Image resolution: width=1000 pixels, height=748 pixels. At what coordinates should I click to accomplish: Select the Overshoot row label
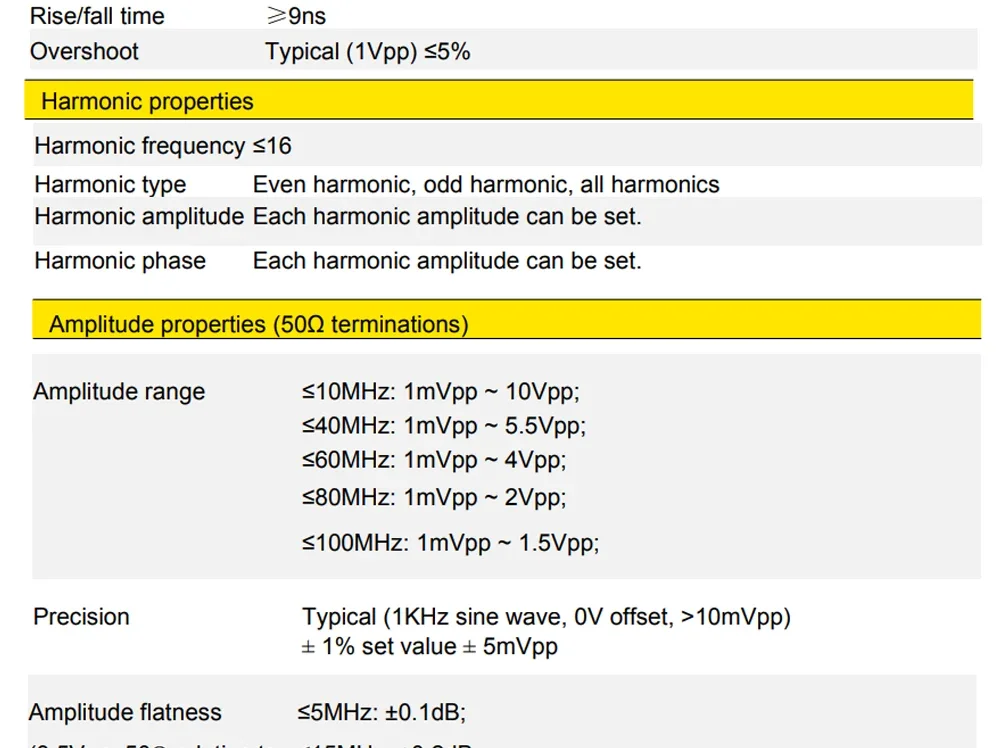(84, 52)
